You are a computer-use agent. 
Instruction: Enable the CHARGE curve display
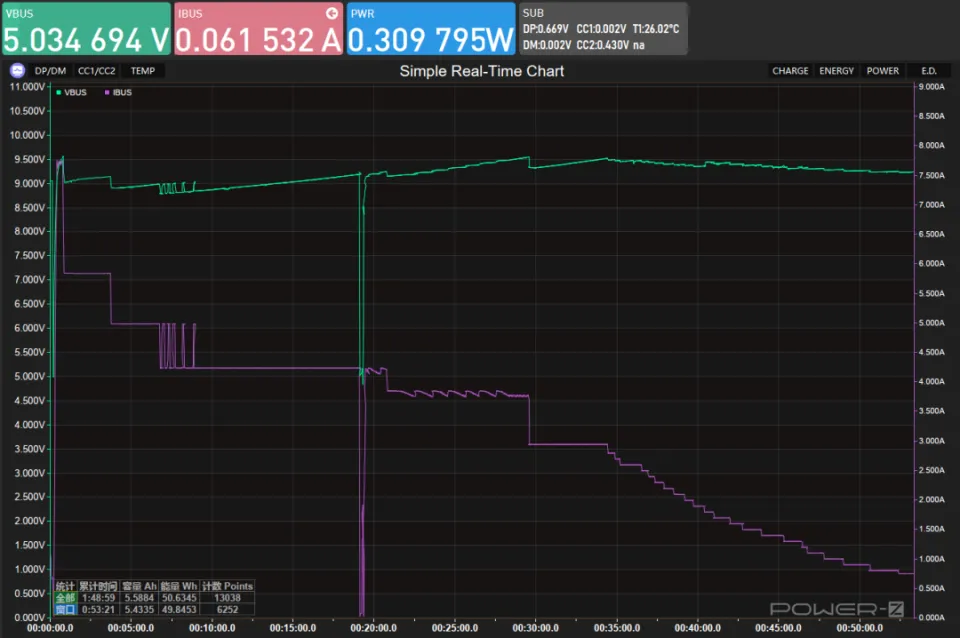tap(790, 71)
